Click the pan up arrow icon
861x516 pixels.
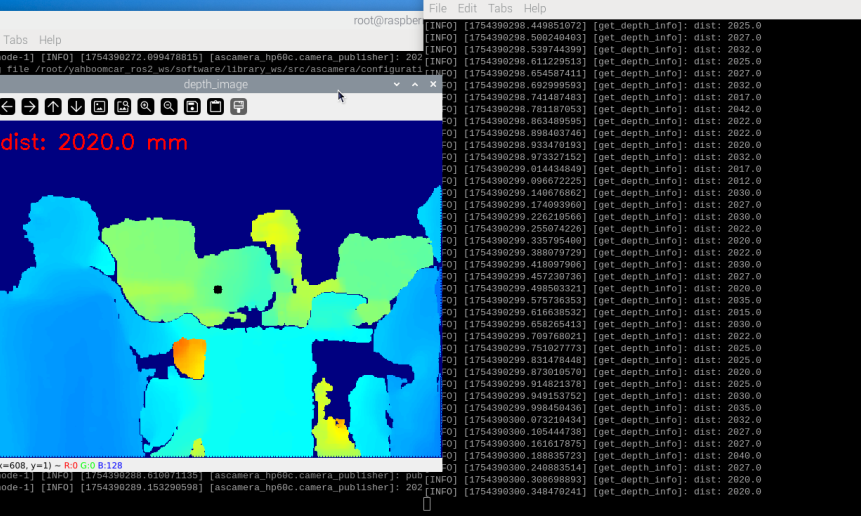[53, 106]
